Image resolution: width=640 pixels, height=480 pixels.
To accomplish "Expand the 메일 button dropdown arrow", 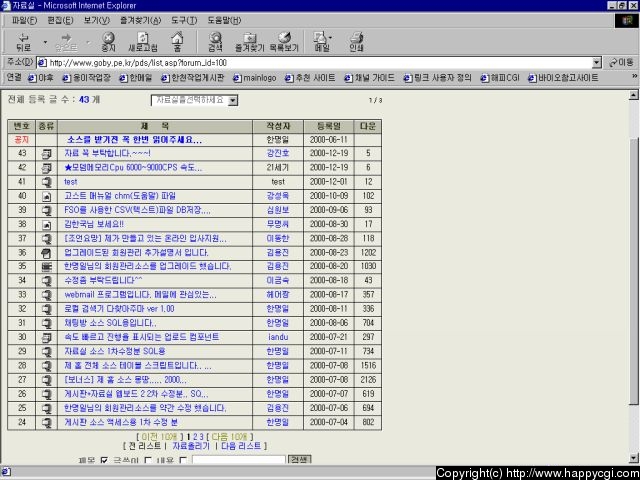I will pyautogui.click(x=330, y=38).
